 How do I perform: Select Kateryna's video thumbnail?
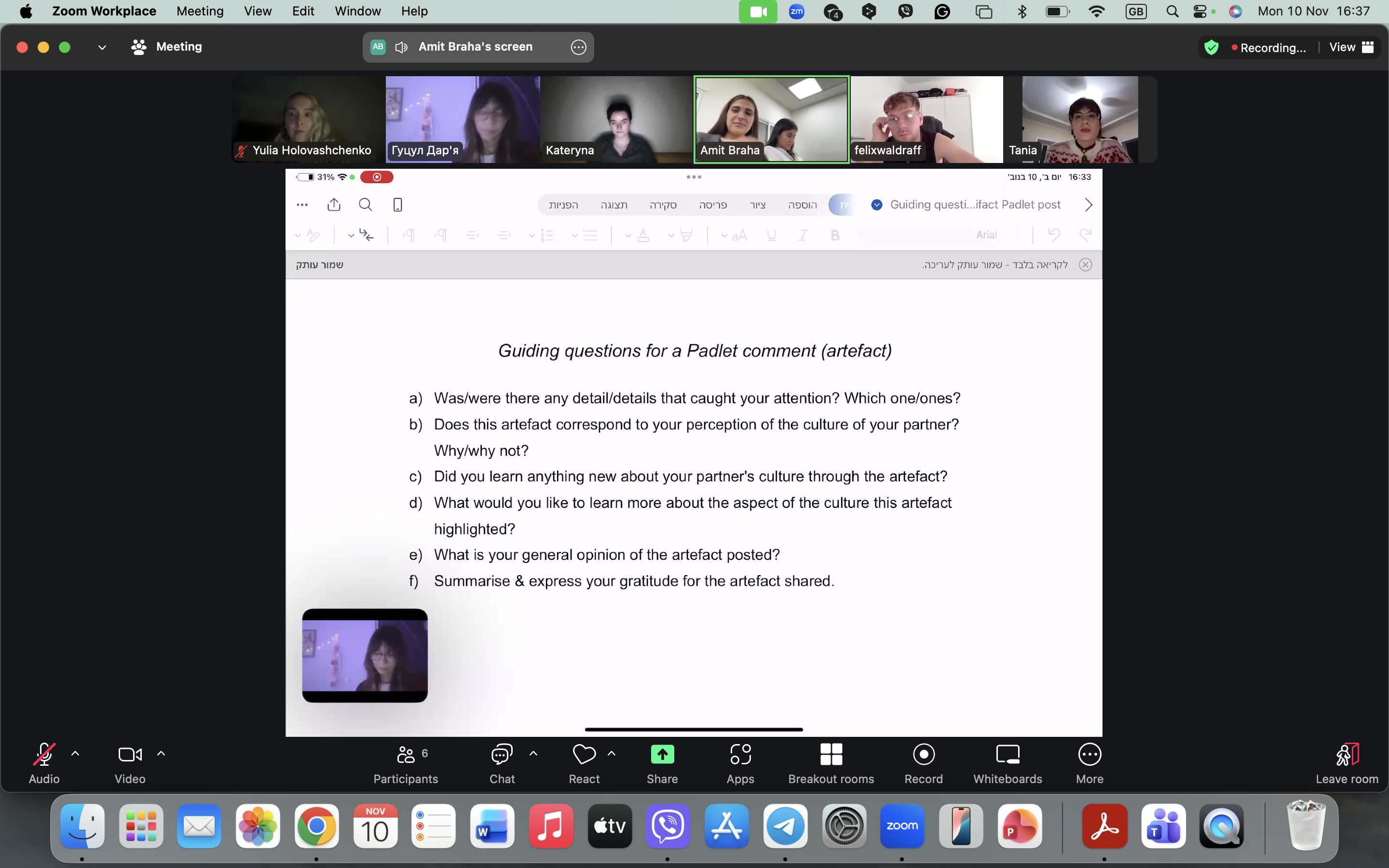(616, 120)
